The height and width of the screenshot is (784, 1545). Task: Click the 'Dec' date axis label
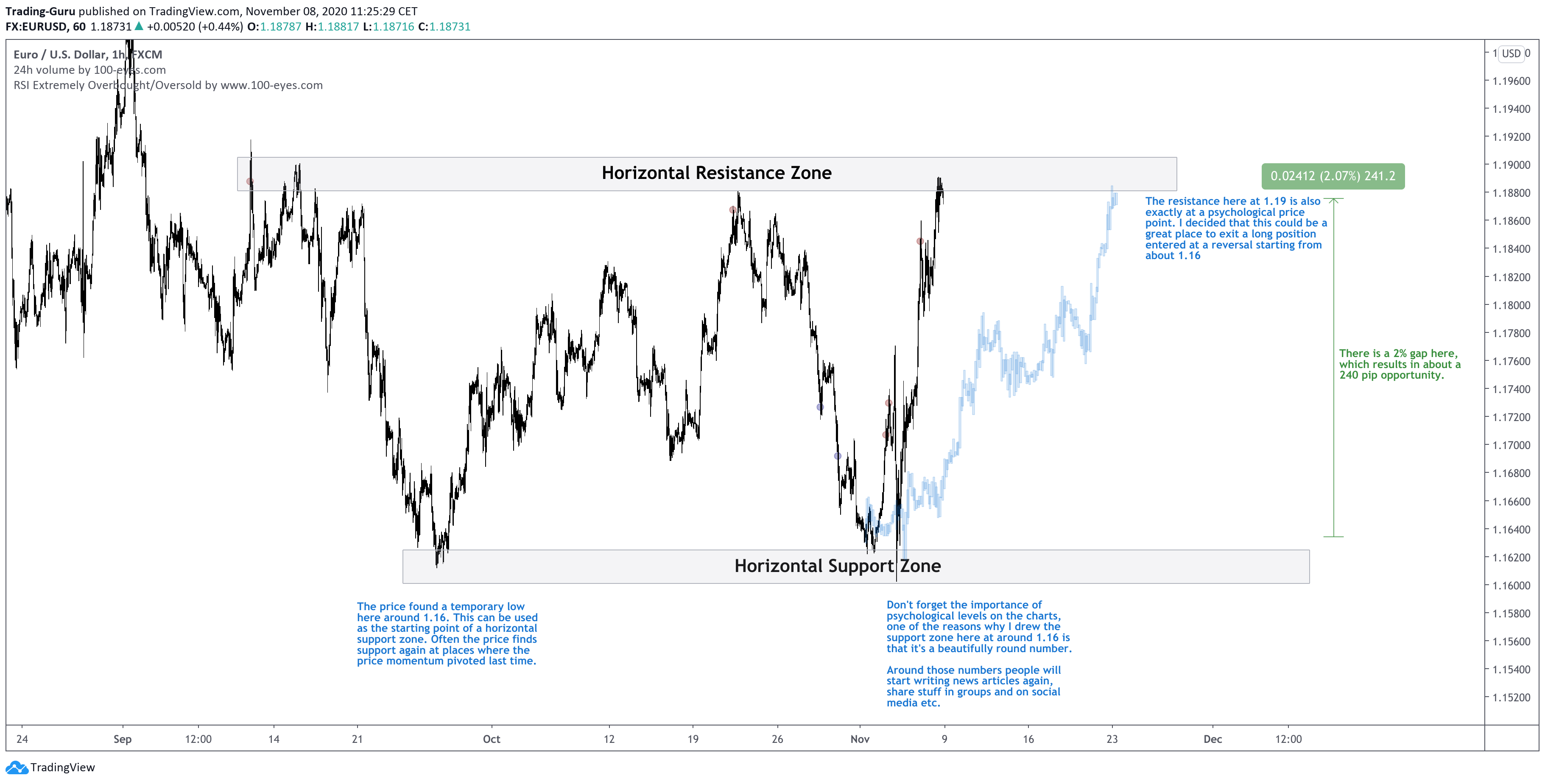click(1212, 739)
